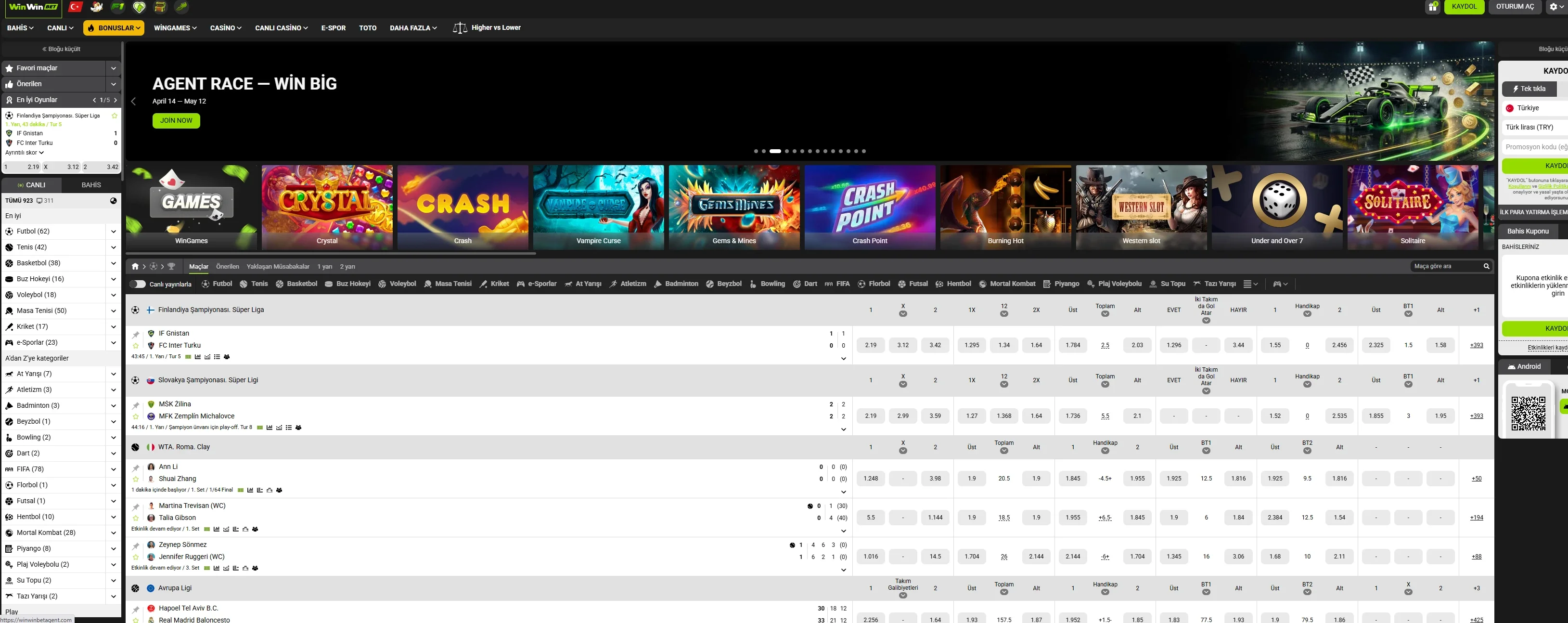The image size is (1568, 623).
Task: Click the trophy icon in breadcrumb
Action: tap(171, 267)
